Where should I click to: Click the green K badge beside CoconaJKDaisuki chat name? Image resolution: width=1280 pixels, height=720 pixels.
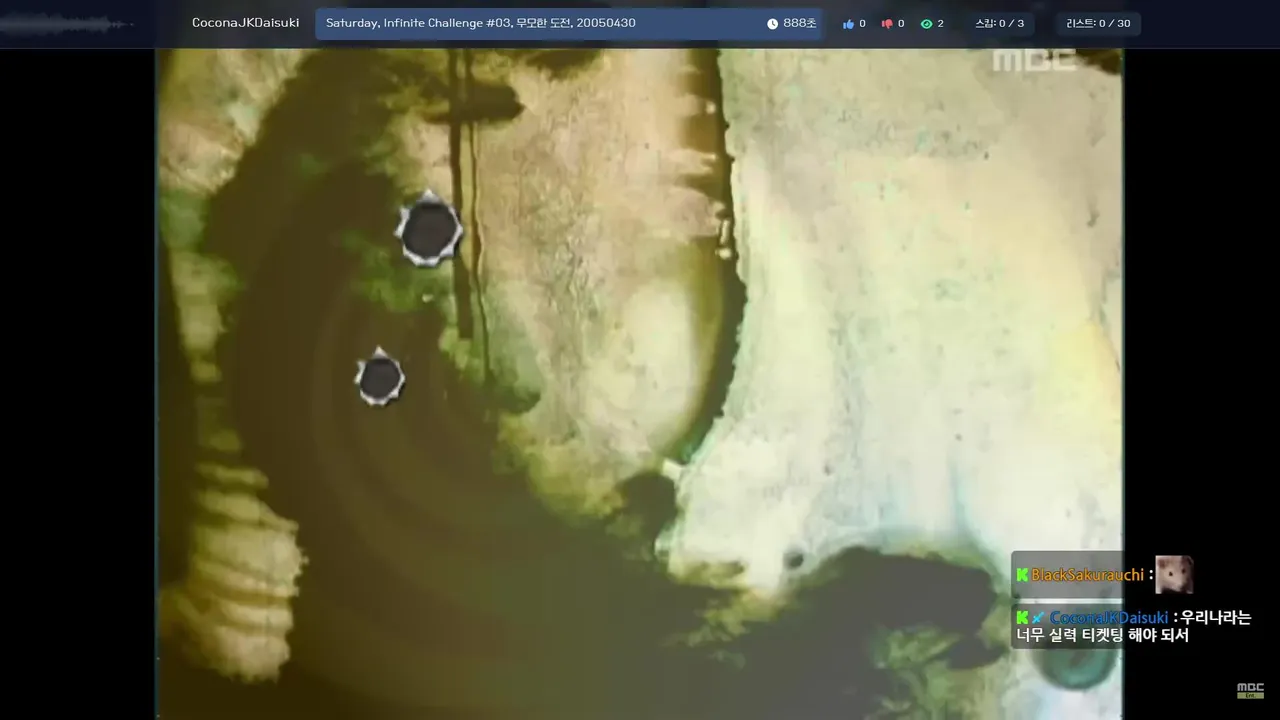tap(1022, 618)
